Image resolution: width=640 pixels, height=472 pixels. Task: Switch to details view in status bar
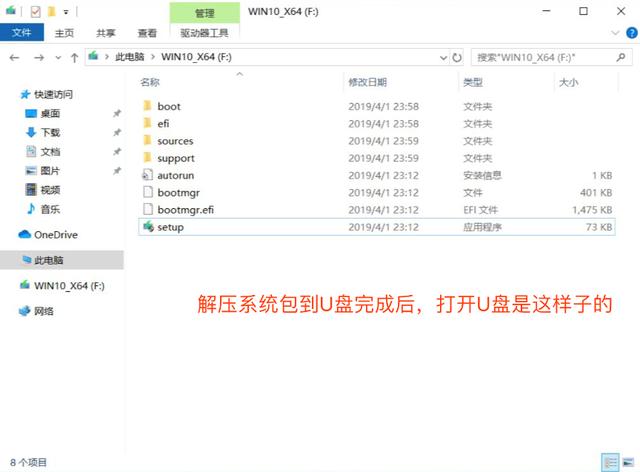click(610, 463)
